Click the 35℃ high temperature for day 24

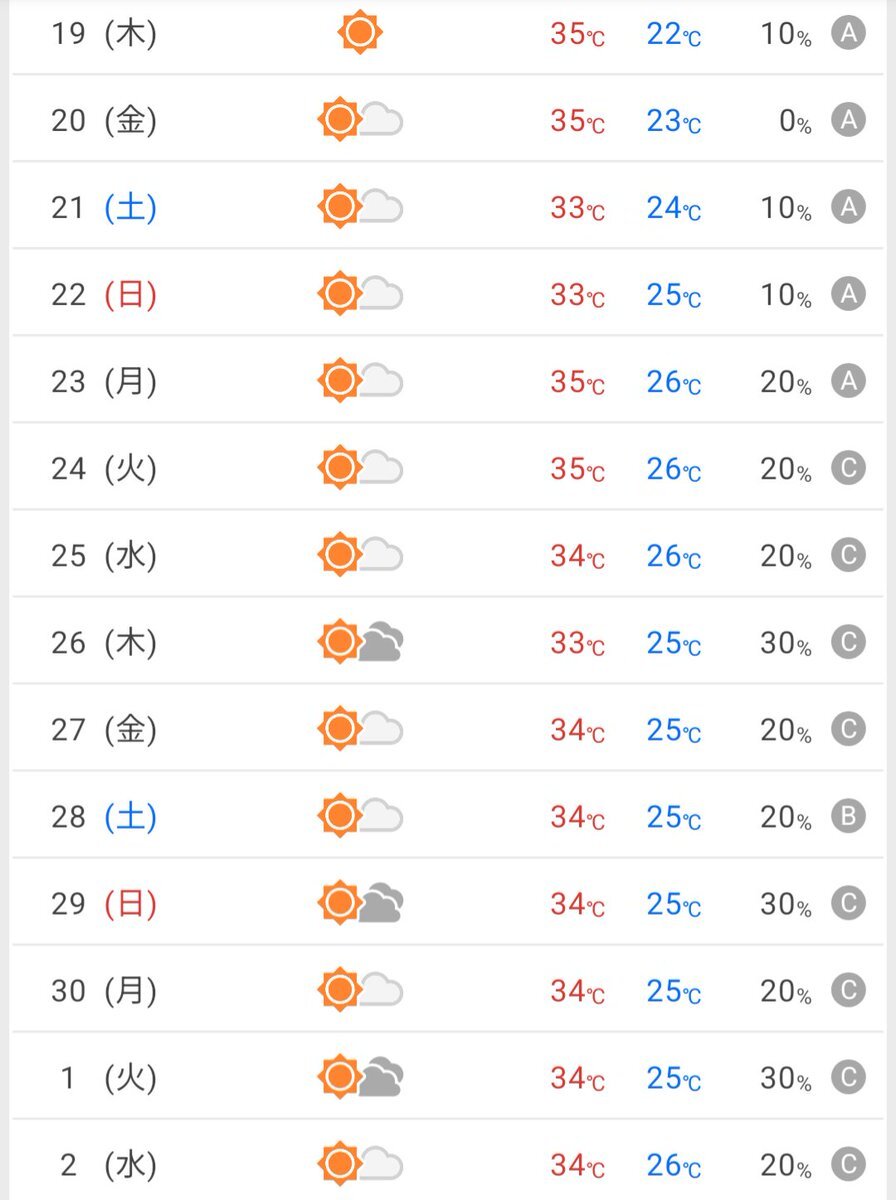click(x=578, y=469)
